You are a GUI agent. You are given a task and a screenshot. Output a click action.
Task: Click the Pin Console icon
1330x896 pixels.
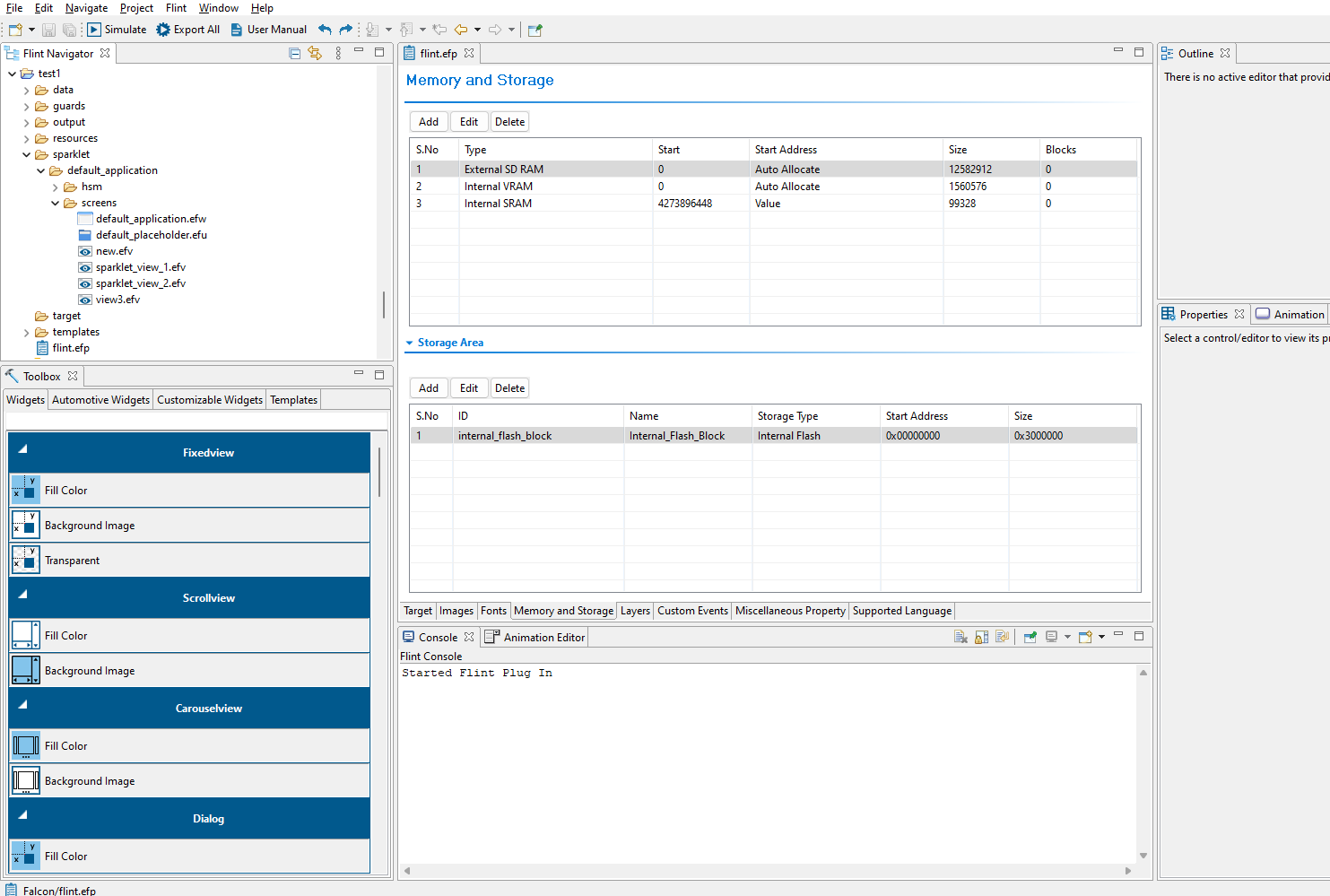[1030, 637]
